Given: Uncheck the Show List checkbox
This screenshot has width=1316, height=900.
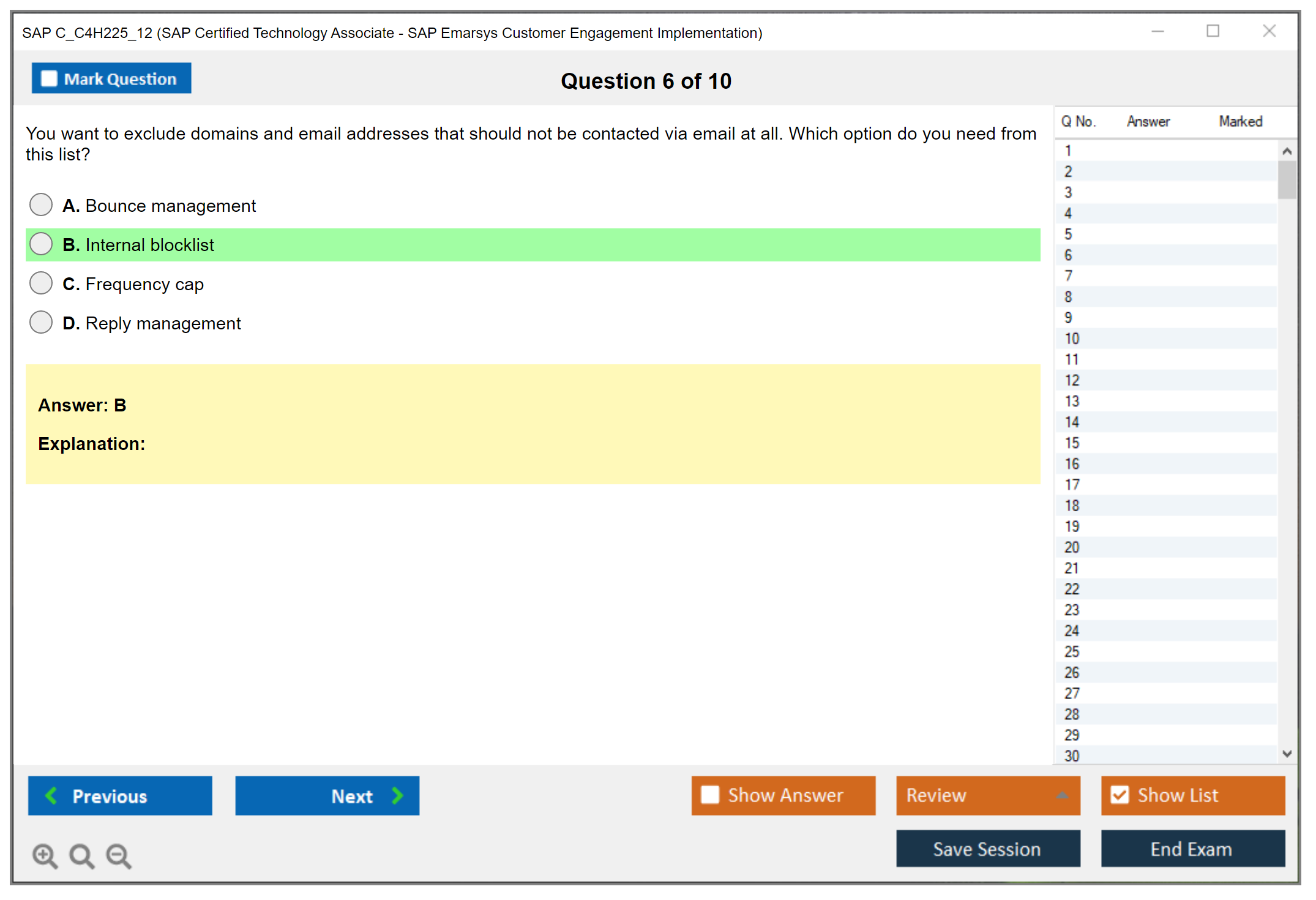Looking at the screenshot, I should click(1120, 795).
